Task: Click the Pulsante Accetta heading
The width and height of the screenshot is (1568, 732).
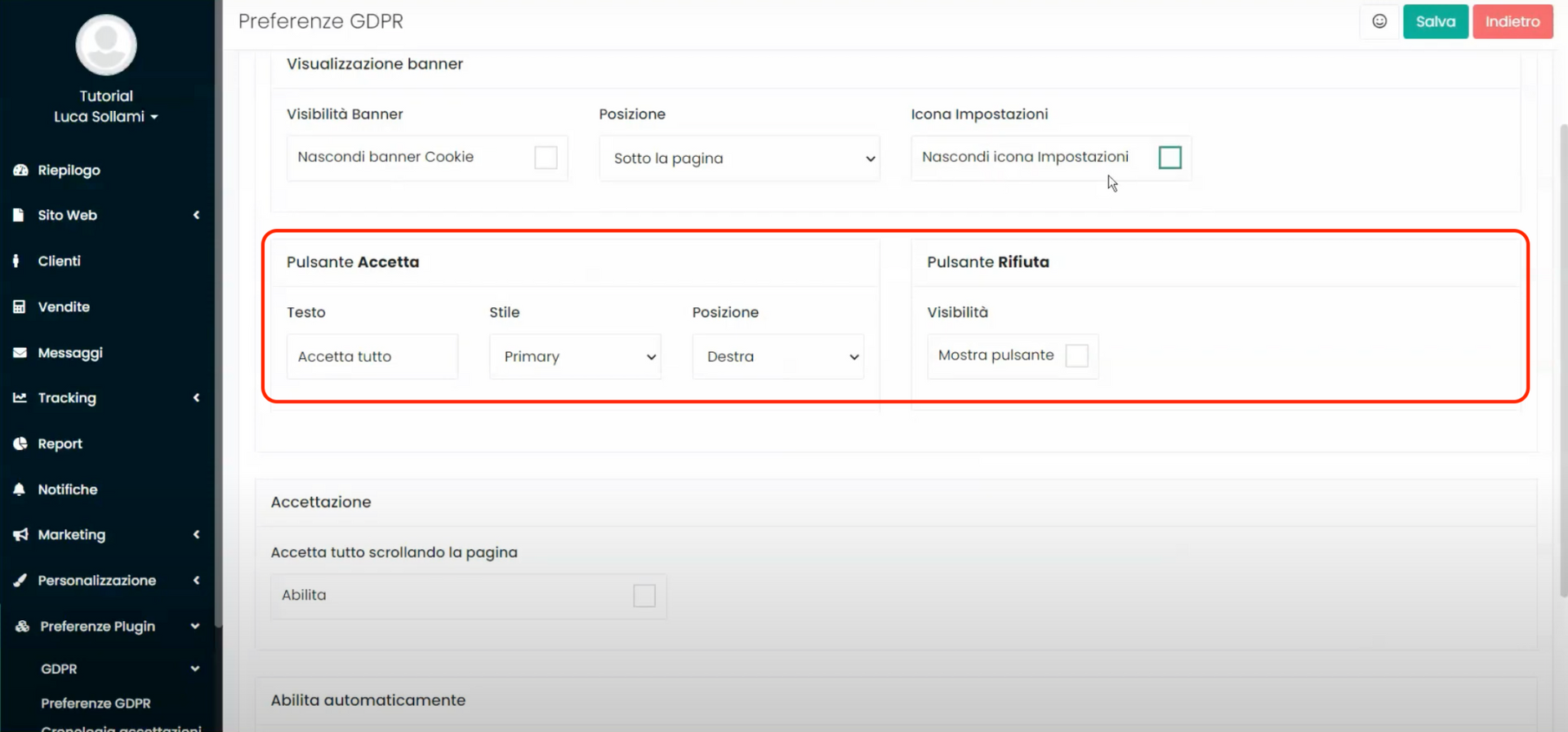Action: pos(353,261)
